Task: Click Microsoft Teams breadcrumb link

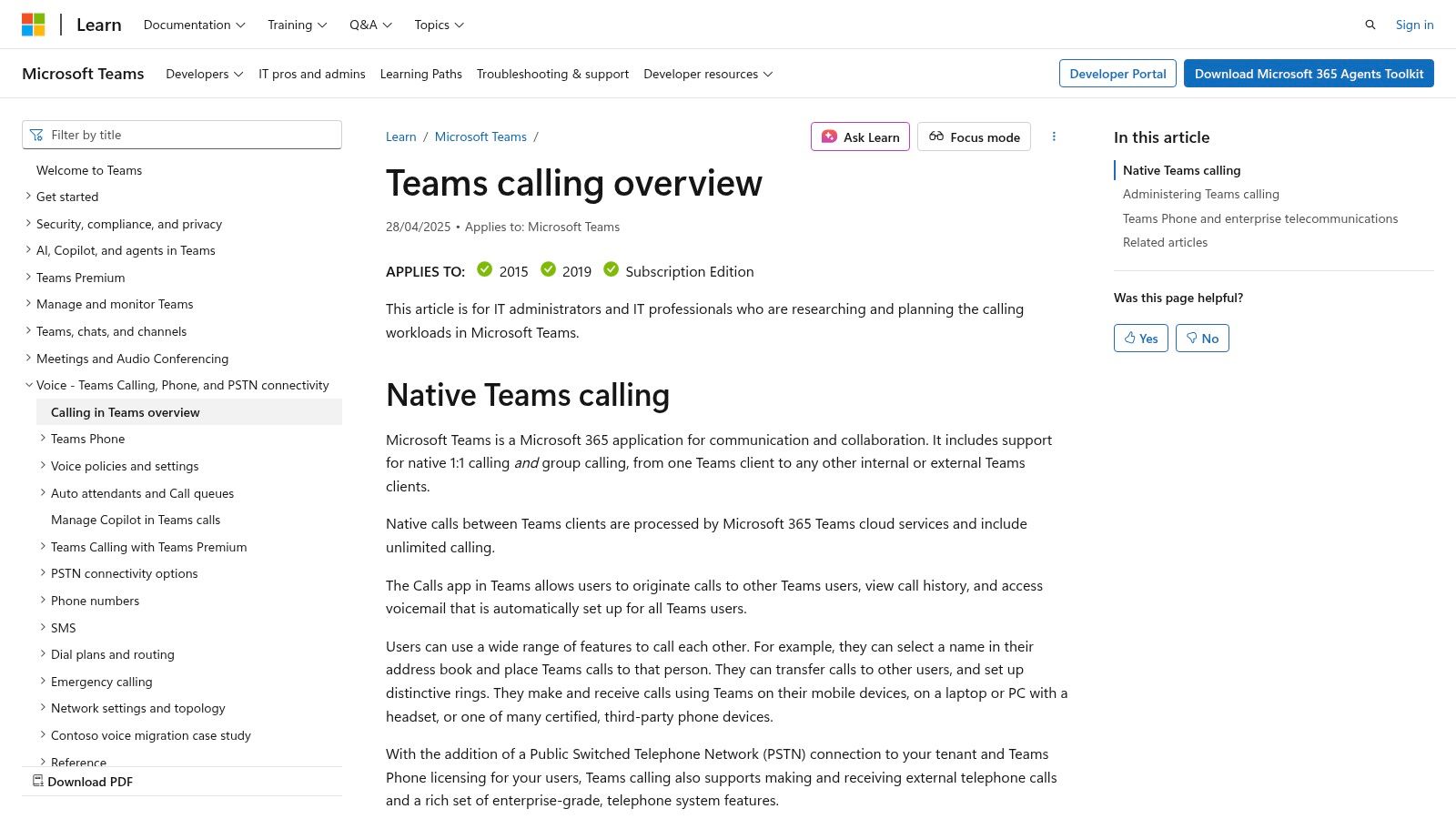Action: click(480, 136)
